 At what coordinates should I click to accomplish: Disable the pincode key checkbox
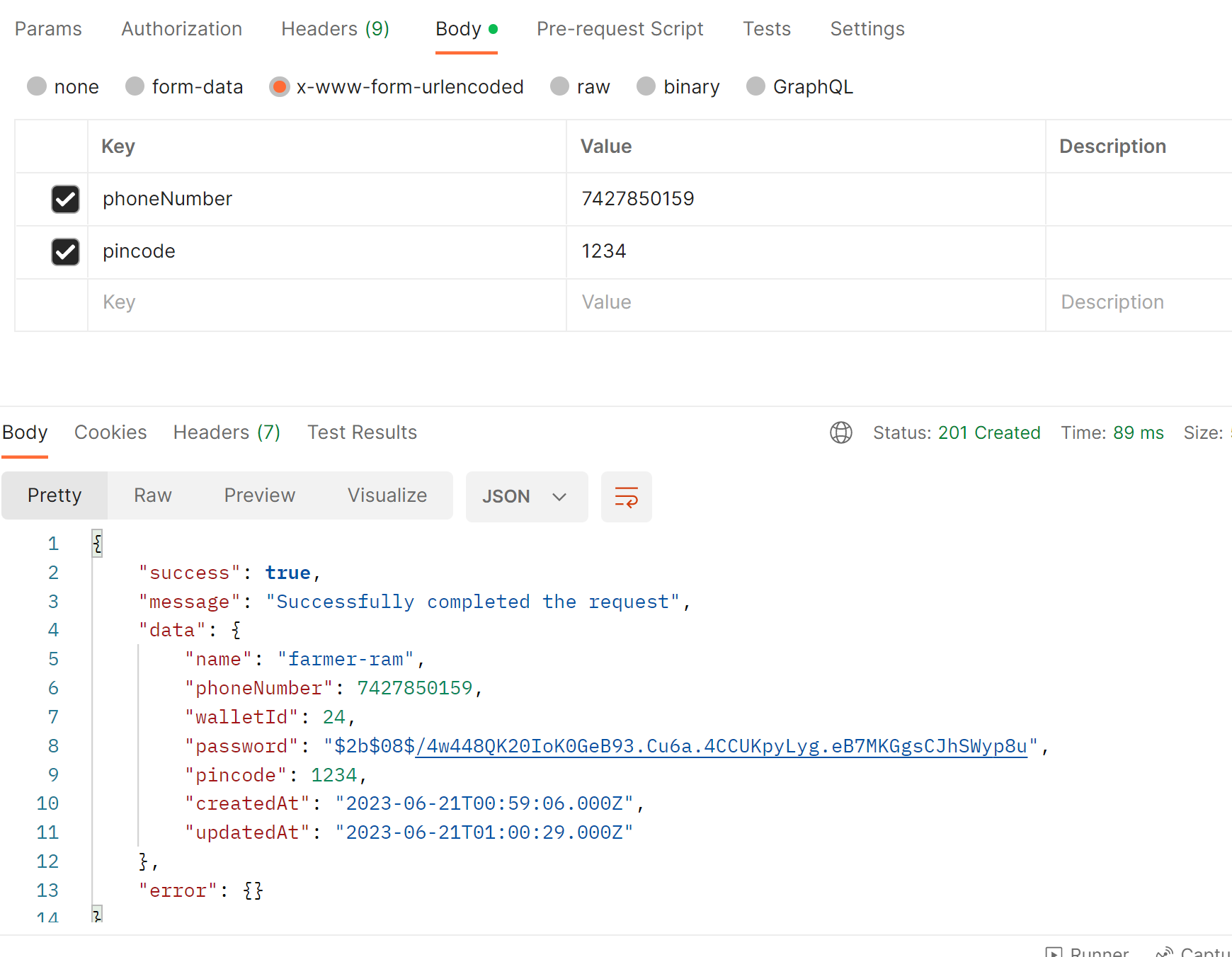tap(65, 252)
